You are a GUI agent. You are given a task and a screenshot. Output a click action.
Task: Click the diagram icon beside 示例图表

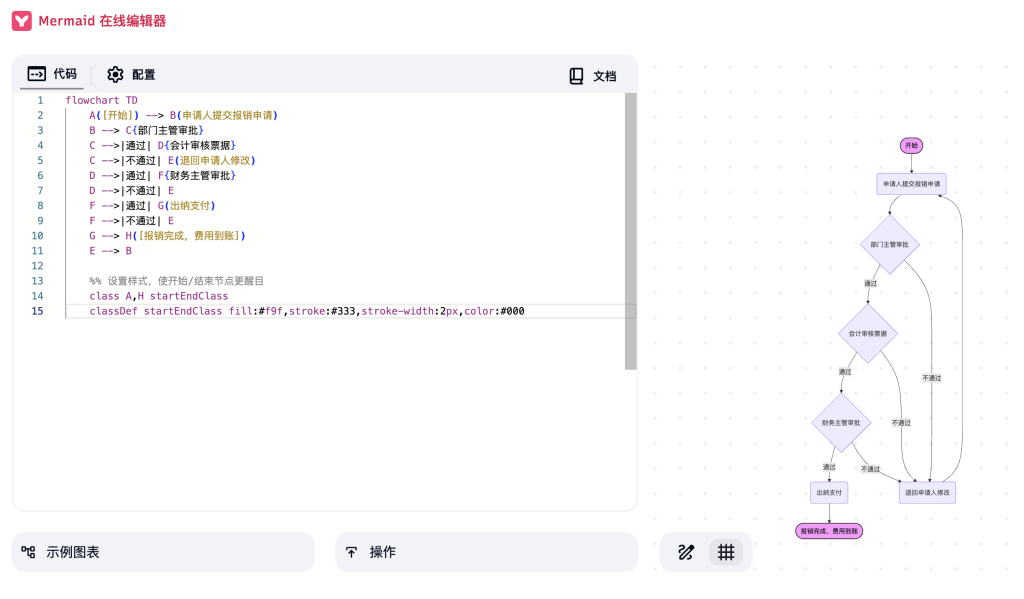(28, 552)
